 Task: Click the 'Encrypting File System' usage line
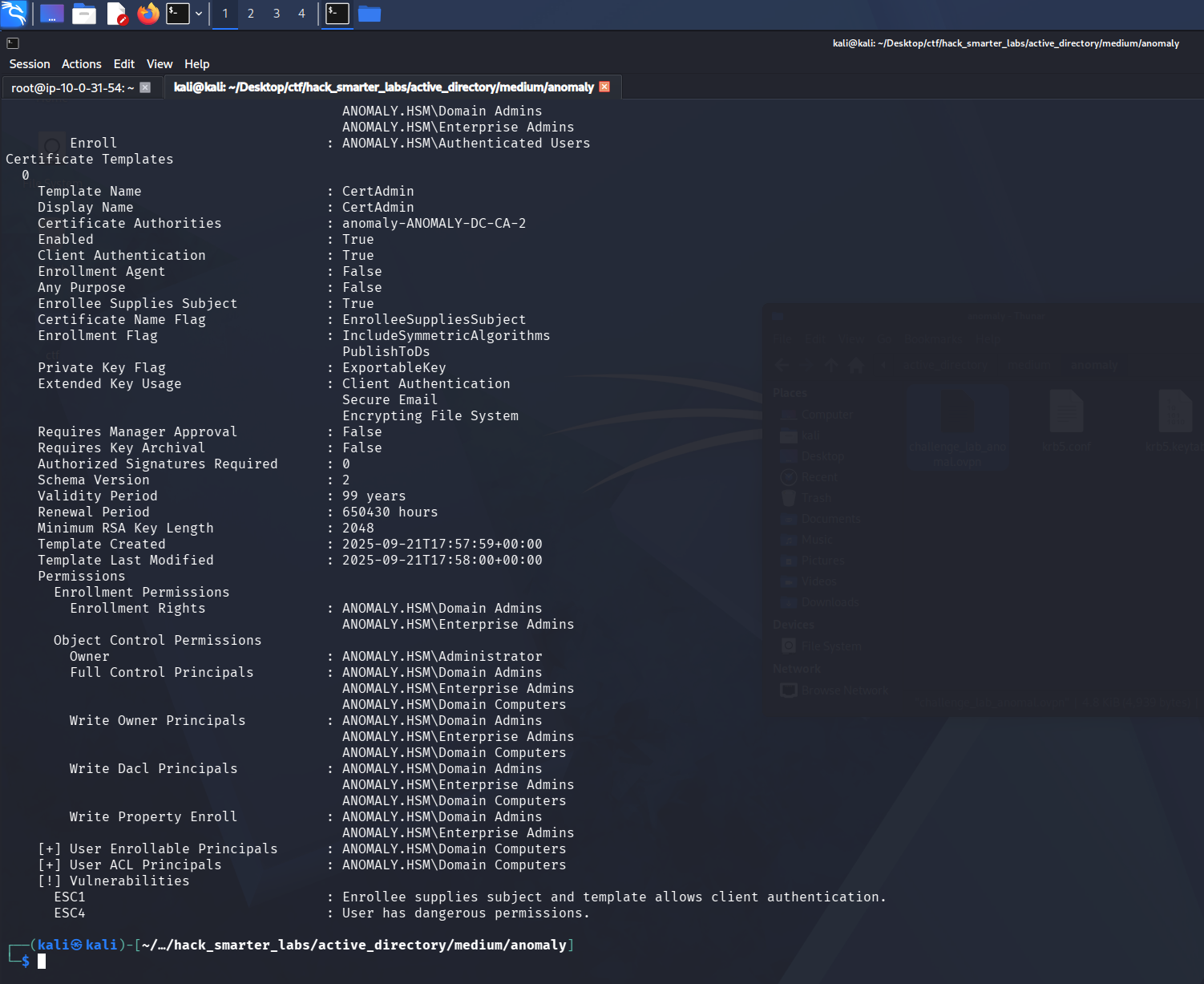coord(430,415)
